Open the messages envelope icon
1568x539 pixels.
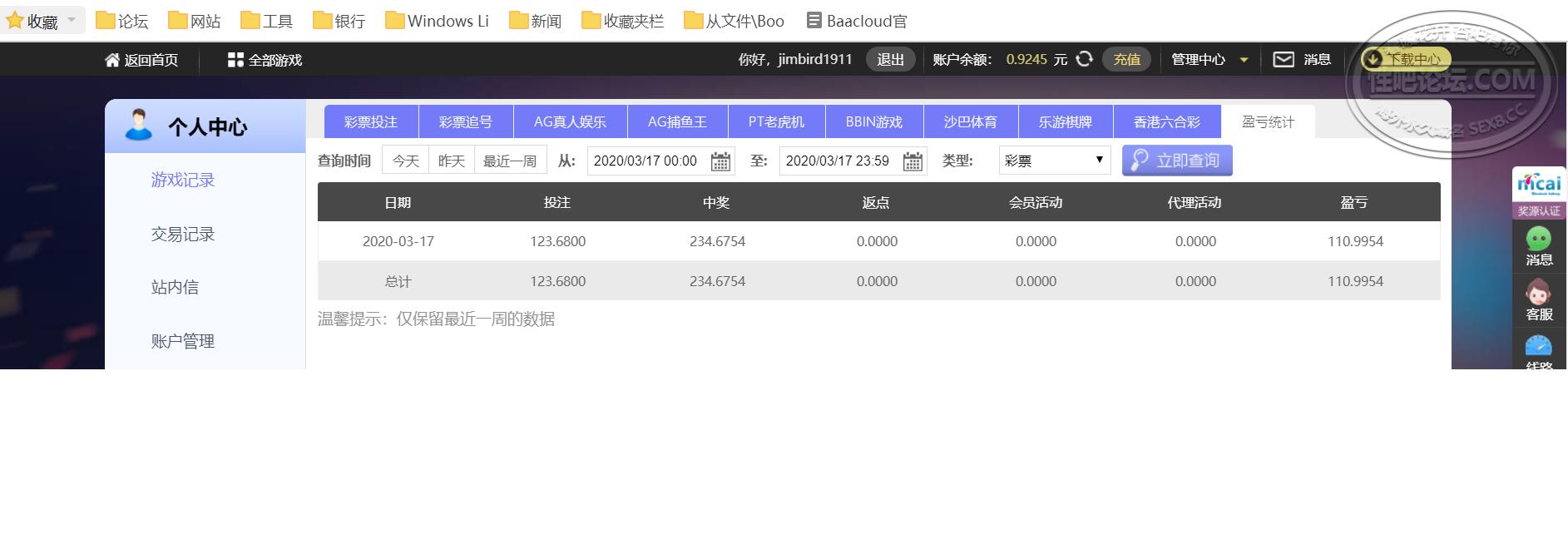(1284, 59)
